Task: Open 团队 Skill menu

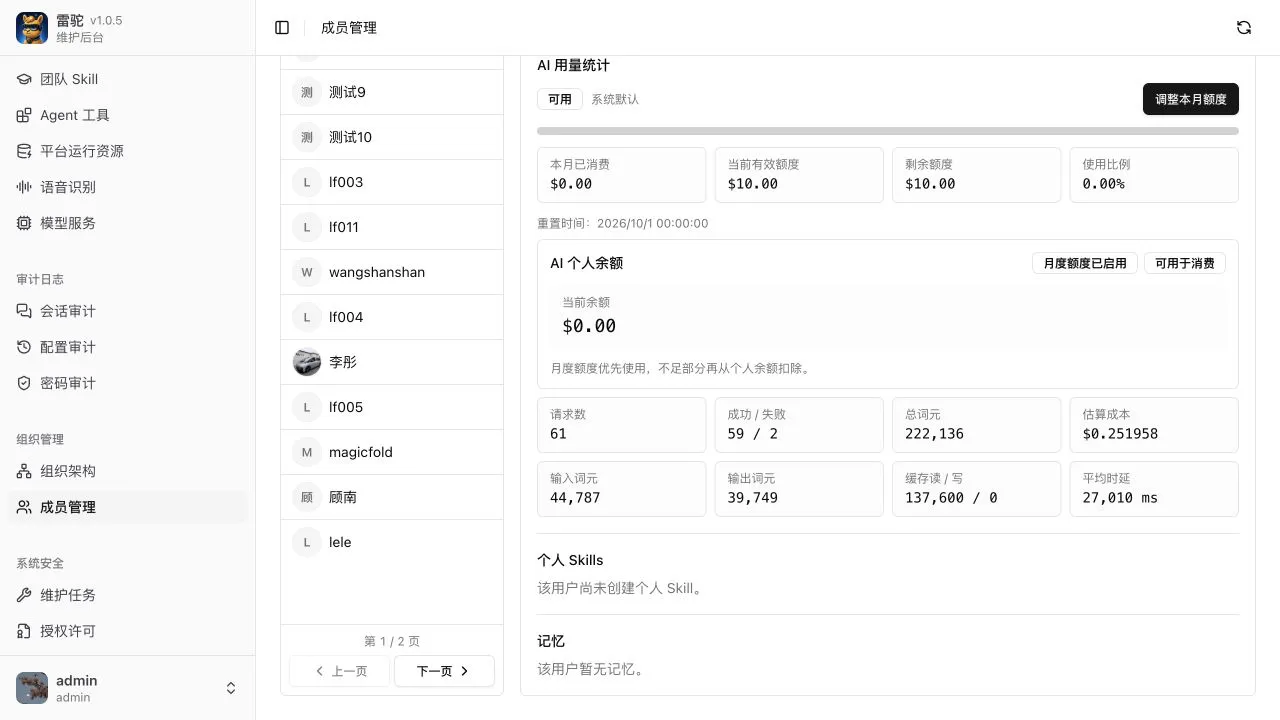Action: (127, 79)
